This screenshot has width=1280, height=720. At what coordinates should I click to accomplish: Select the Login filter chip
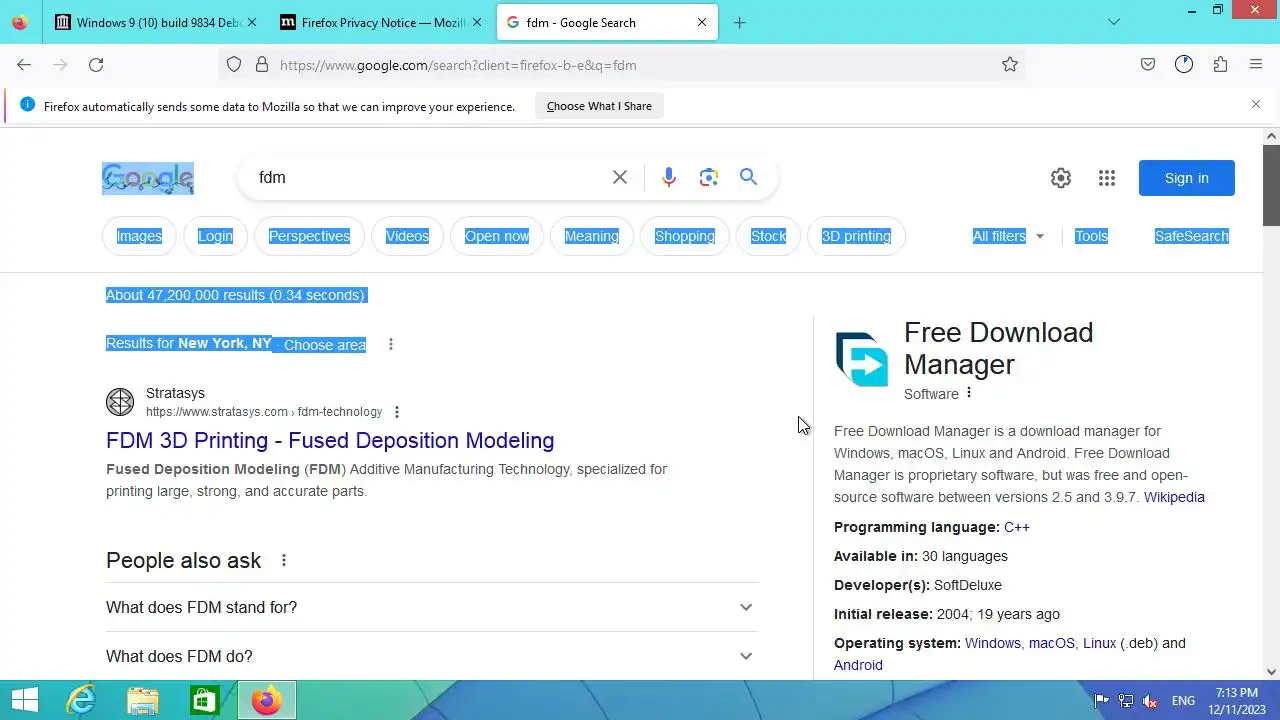click(215, 236)
